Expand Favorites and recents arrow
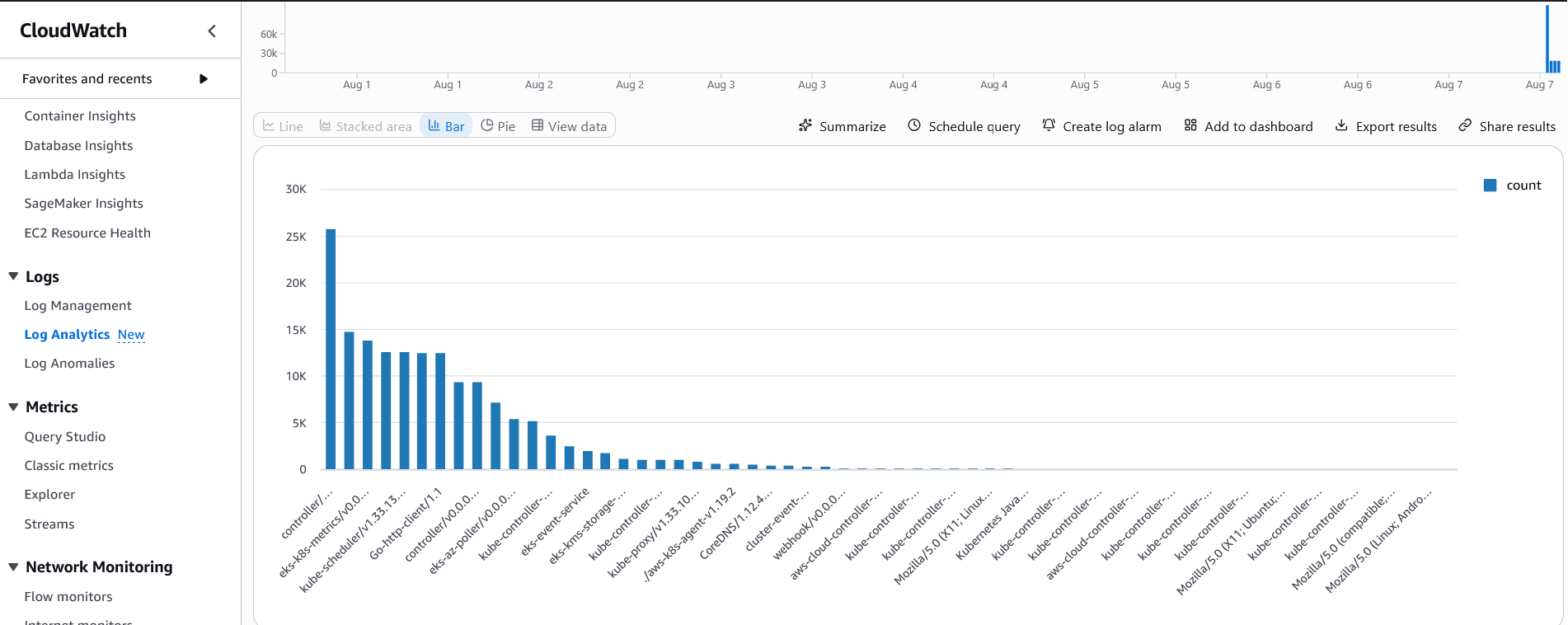 tap(204, 79)
